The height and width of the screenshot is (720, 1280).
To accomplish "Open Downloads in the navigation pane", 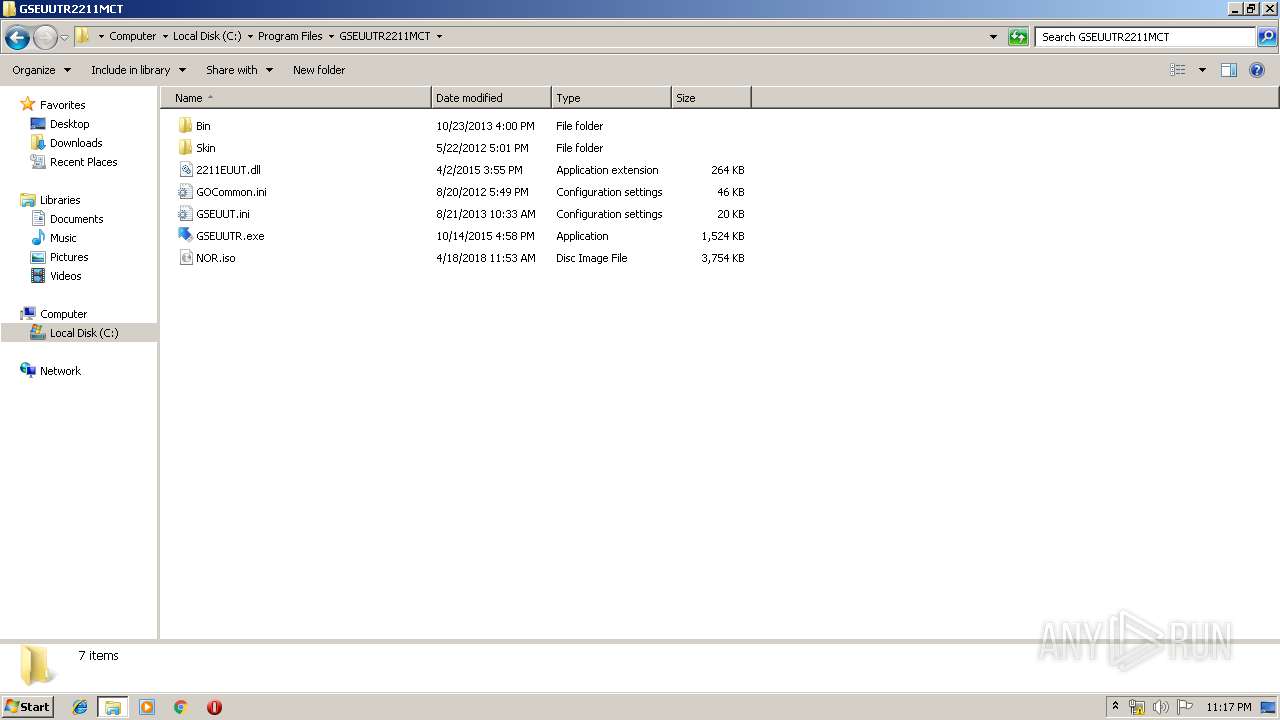I will (x=76, y=143).
